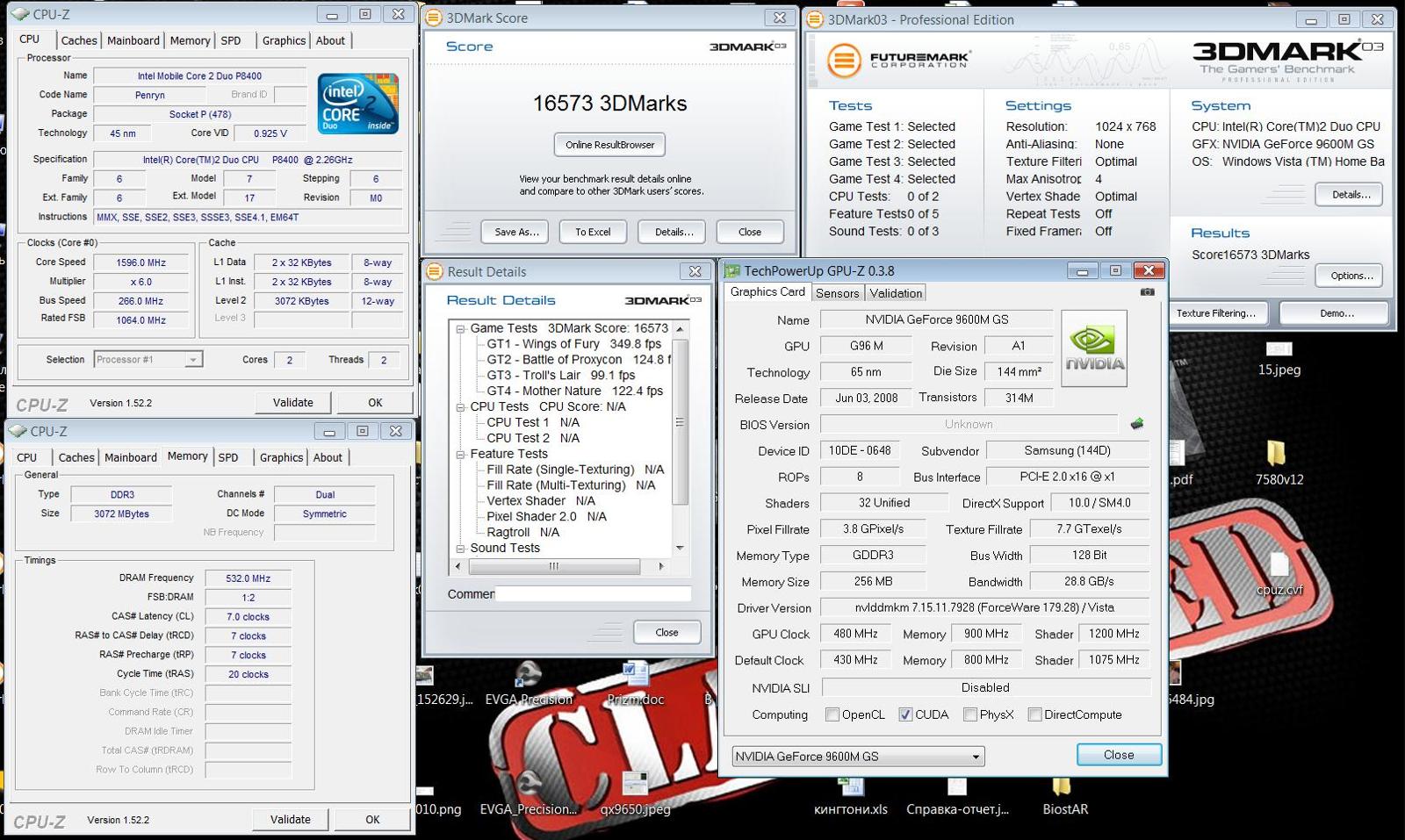Screen dimensions: 1405x840
Task: Collapse the Sound Tests tree node
Action: [x=460, y=549]
